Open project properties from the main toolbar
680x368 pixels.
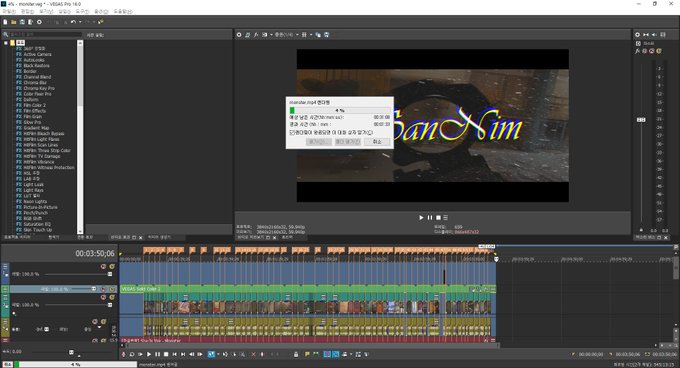tap(39, 22)
